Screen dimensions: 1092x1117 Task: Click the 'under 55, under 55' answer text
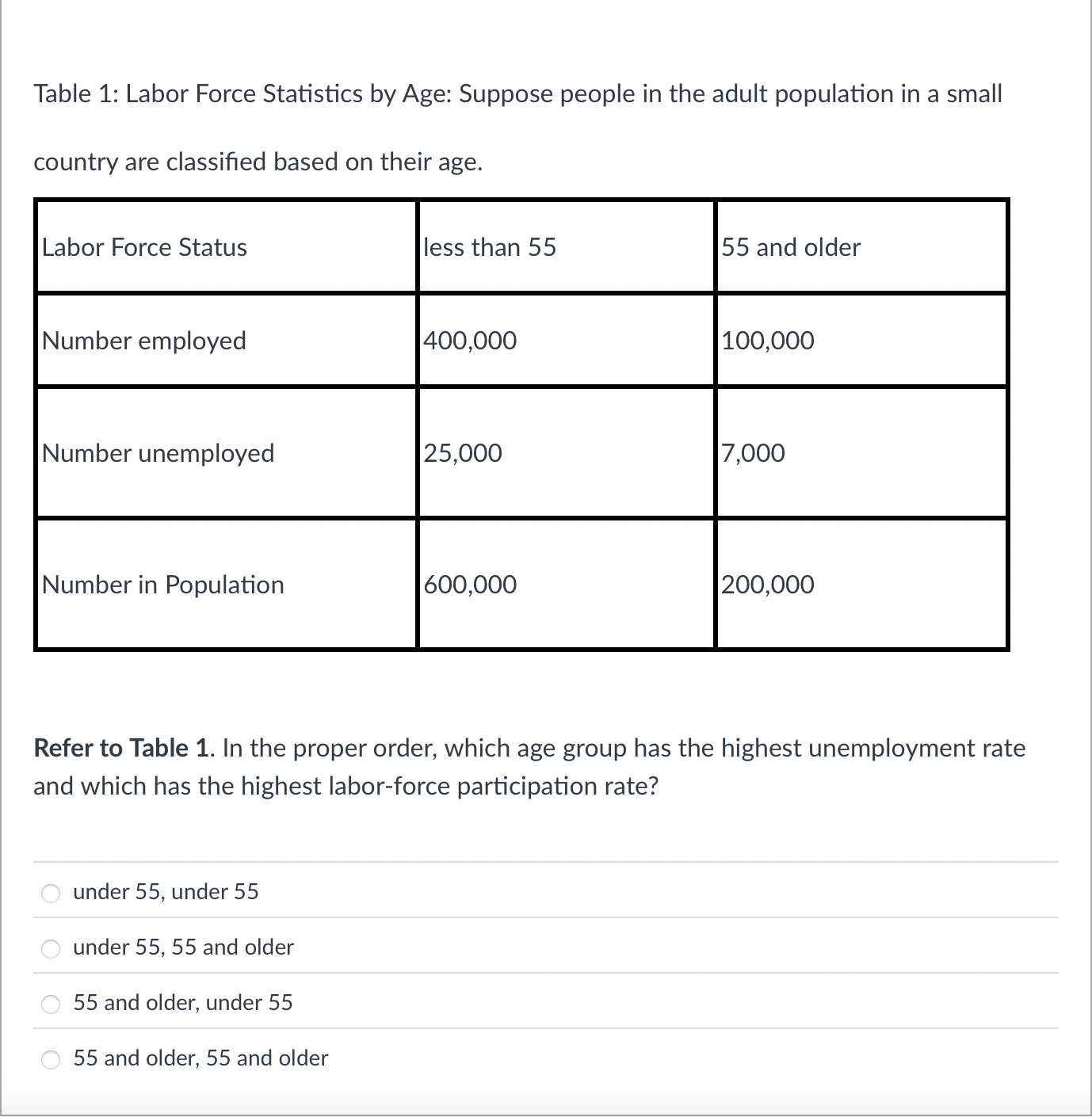[166, 892]
